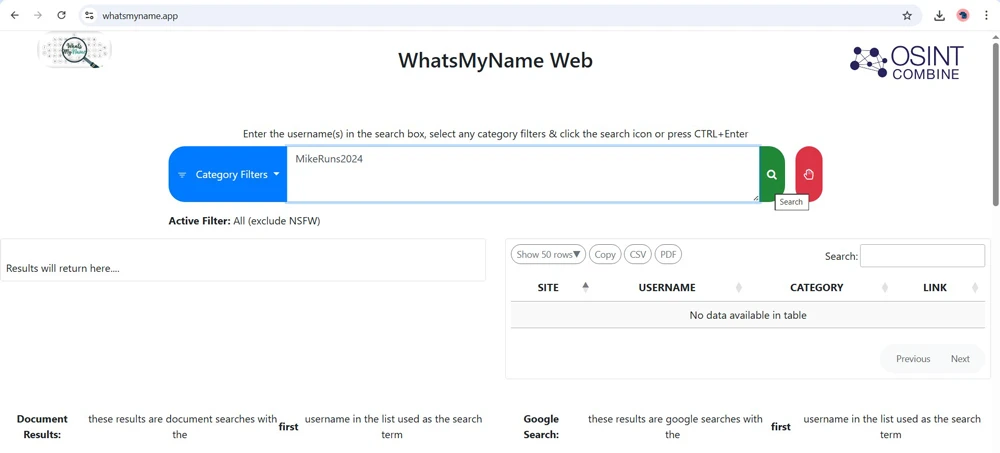Click the SITE column header
The image size is (1000, 453).
click(548, 288)
